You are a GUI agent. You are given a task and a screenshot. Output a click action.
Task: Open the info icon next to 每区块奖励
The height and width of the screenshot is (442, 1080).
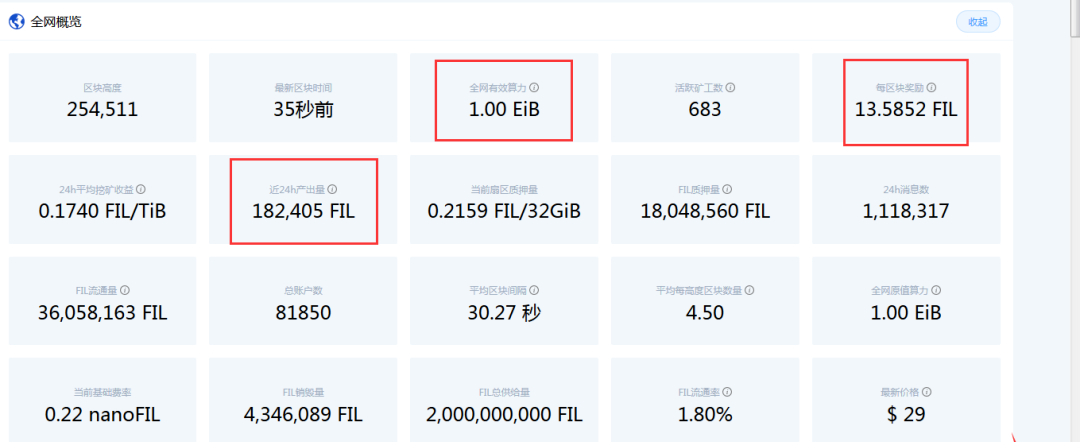pos(931,88)
